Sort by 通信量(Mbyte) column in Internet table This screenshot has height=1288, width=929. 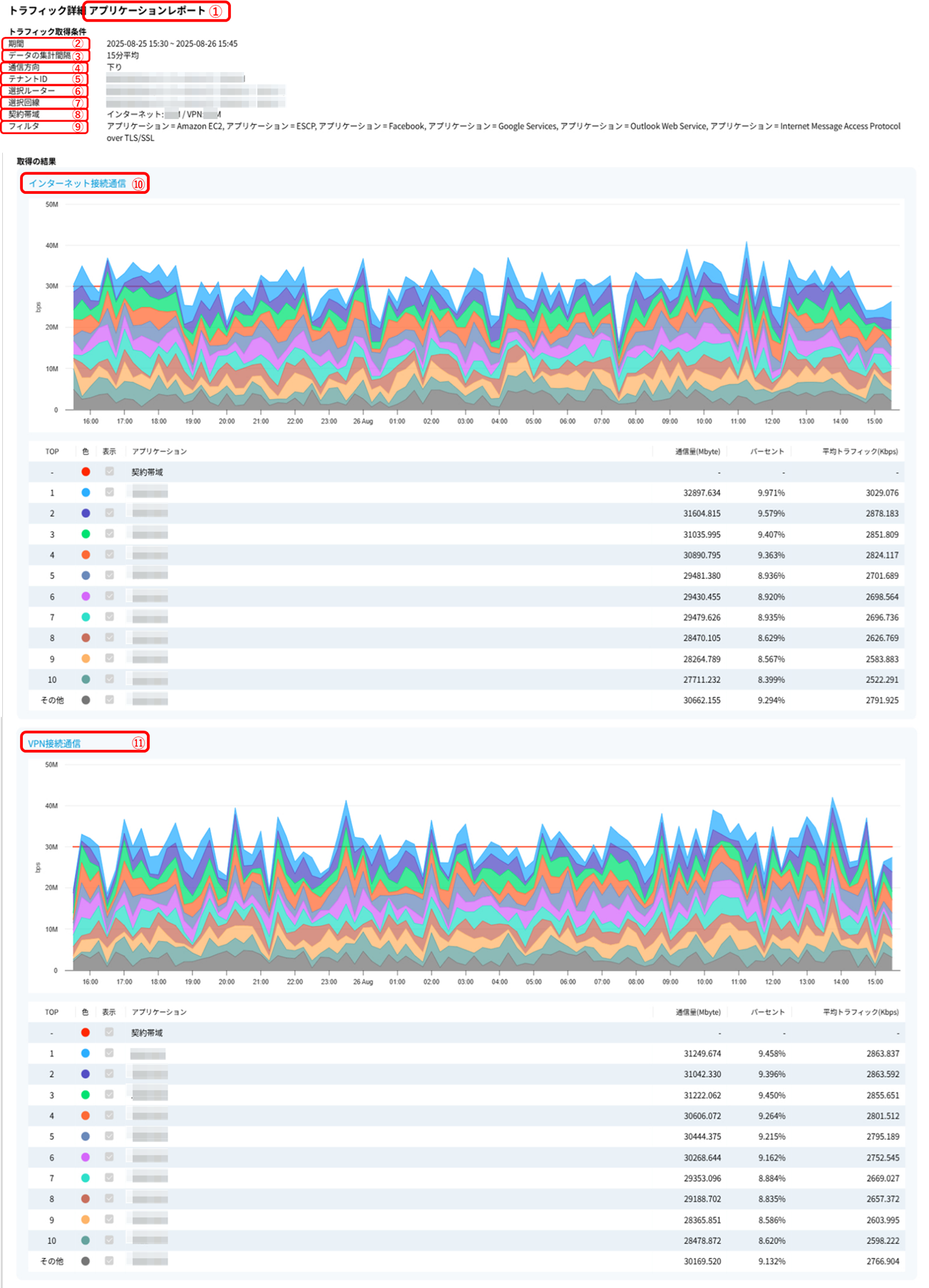[697, 451]
